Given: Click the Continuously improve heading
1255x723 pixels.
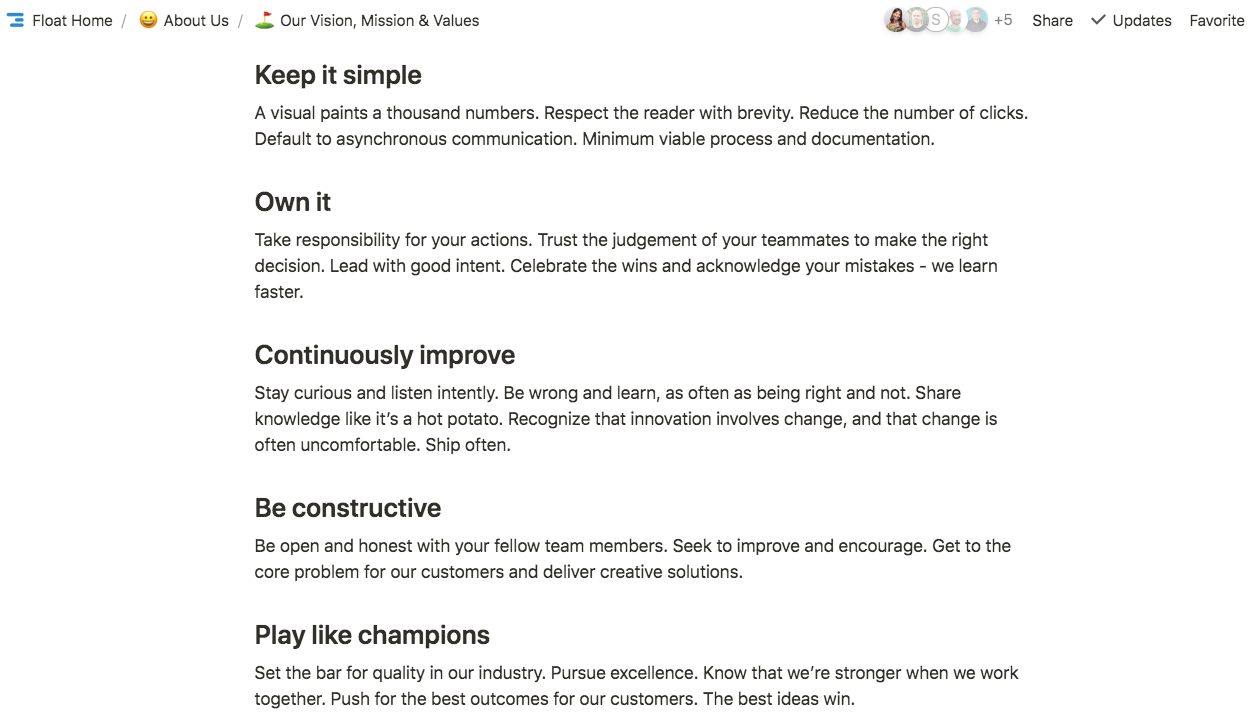Looking at the screenshot, I should click(385, 355).
